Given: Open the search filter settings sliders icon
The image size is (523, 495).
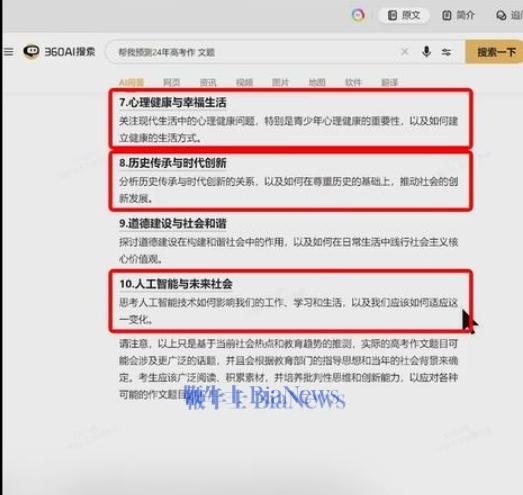Looking at the screenshot, I should click(x=446, y=52).
